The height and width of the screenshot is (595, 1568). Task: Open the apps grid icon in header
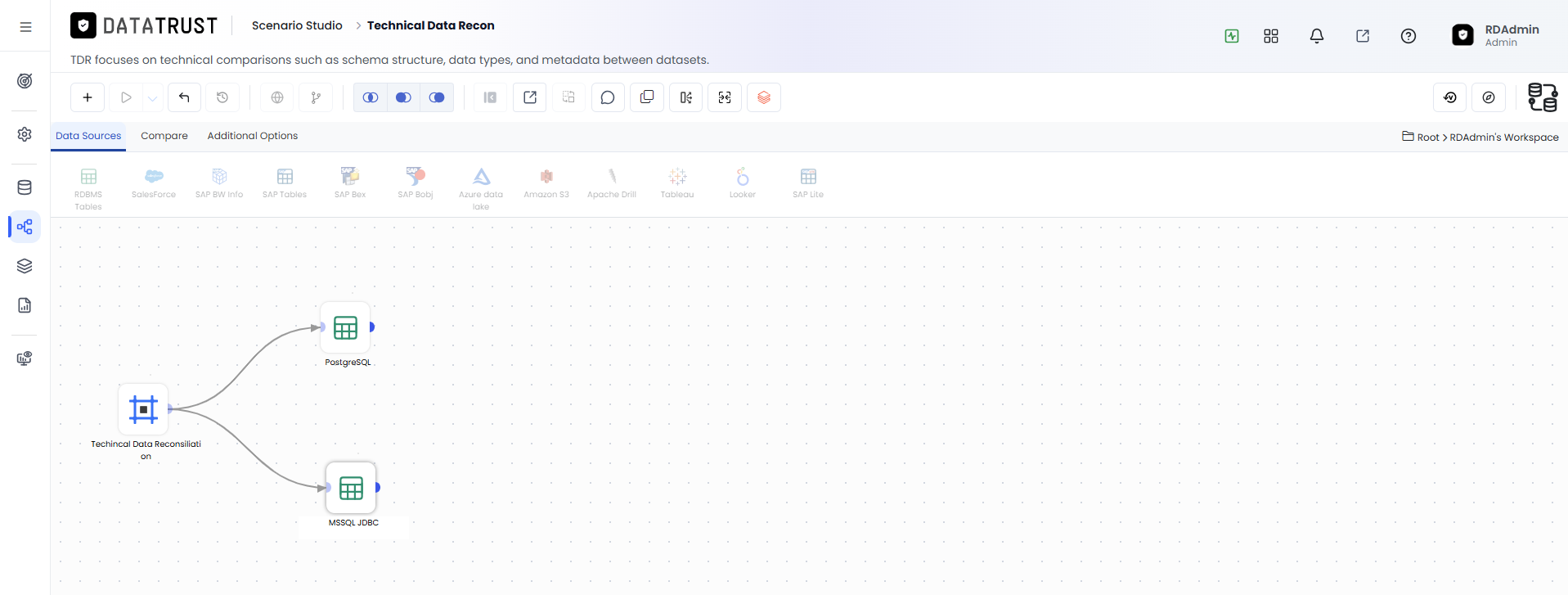point(1271,36)
